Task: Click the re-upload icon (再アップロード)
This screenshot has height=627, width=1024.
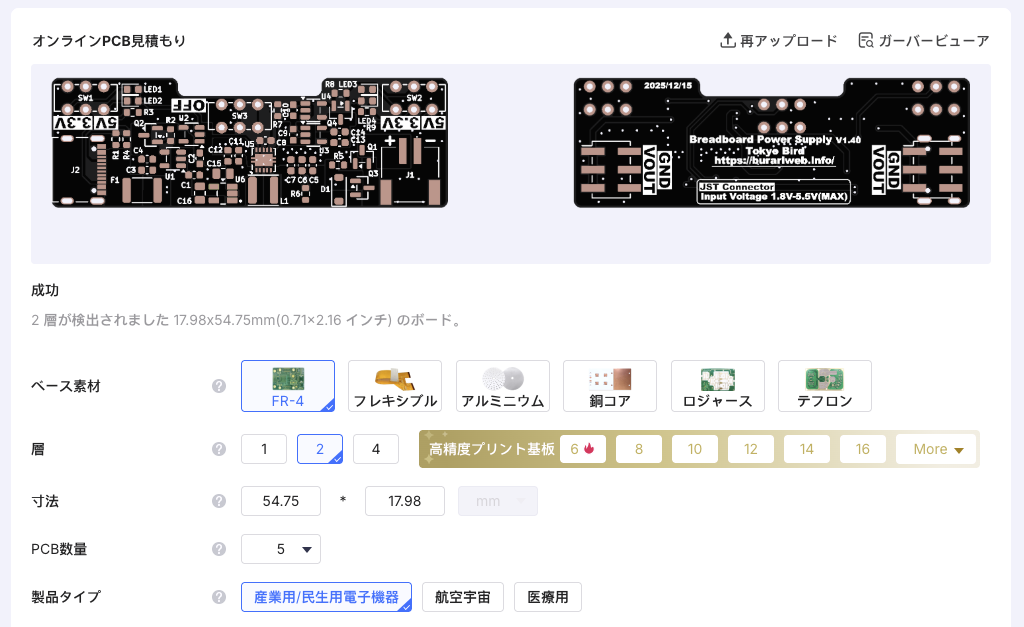Action: tap(728, 41)
